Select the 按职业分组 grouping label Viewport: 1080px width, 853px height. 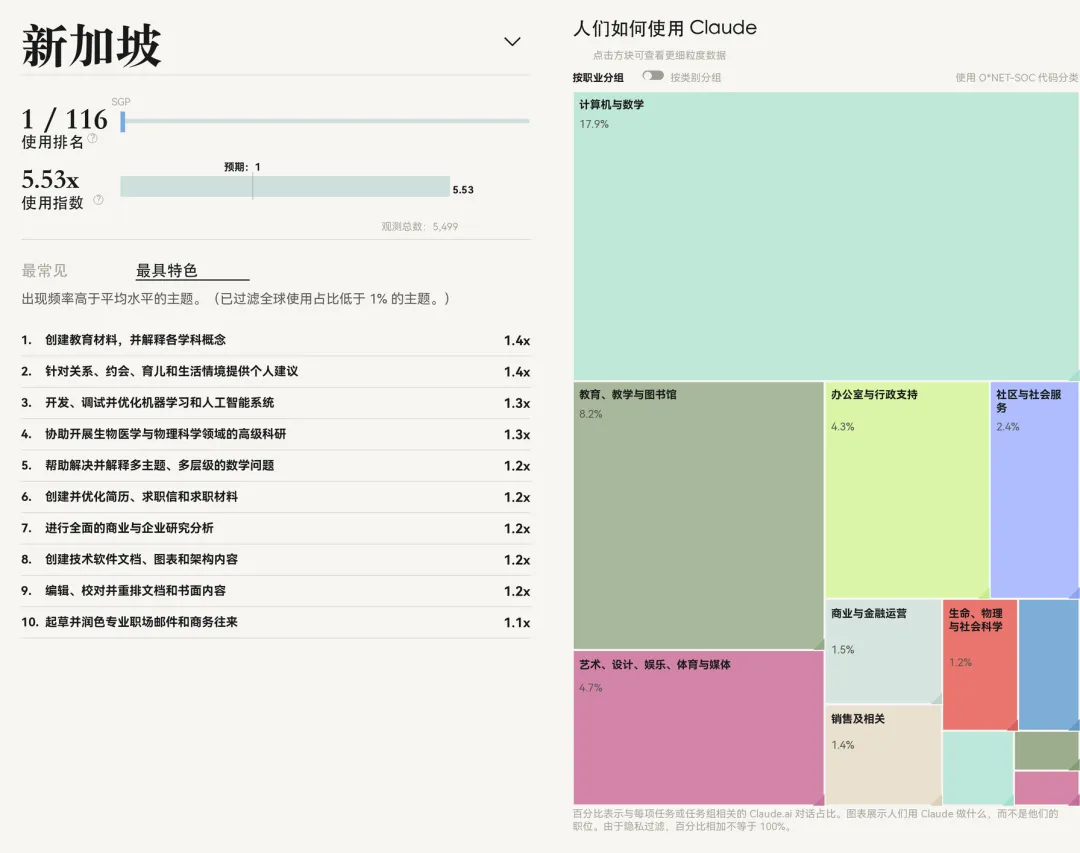[x=598, y=77]
